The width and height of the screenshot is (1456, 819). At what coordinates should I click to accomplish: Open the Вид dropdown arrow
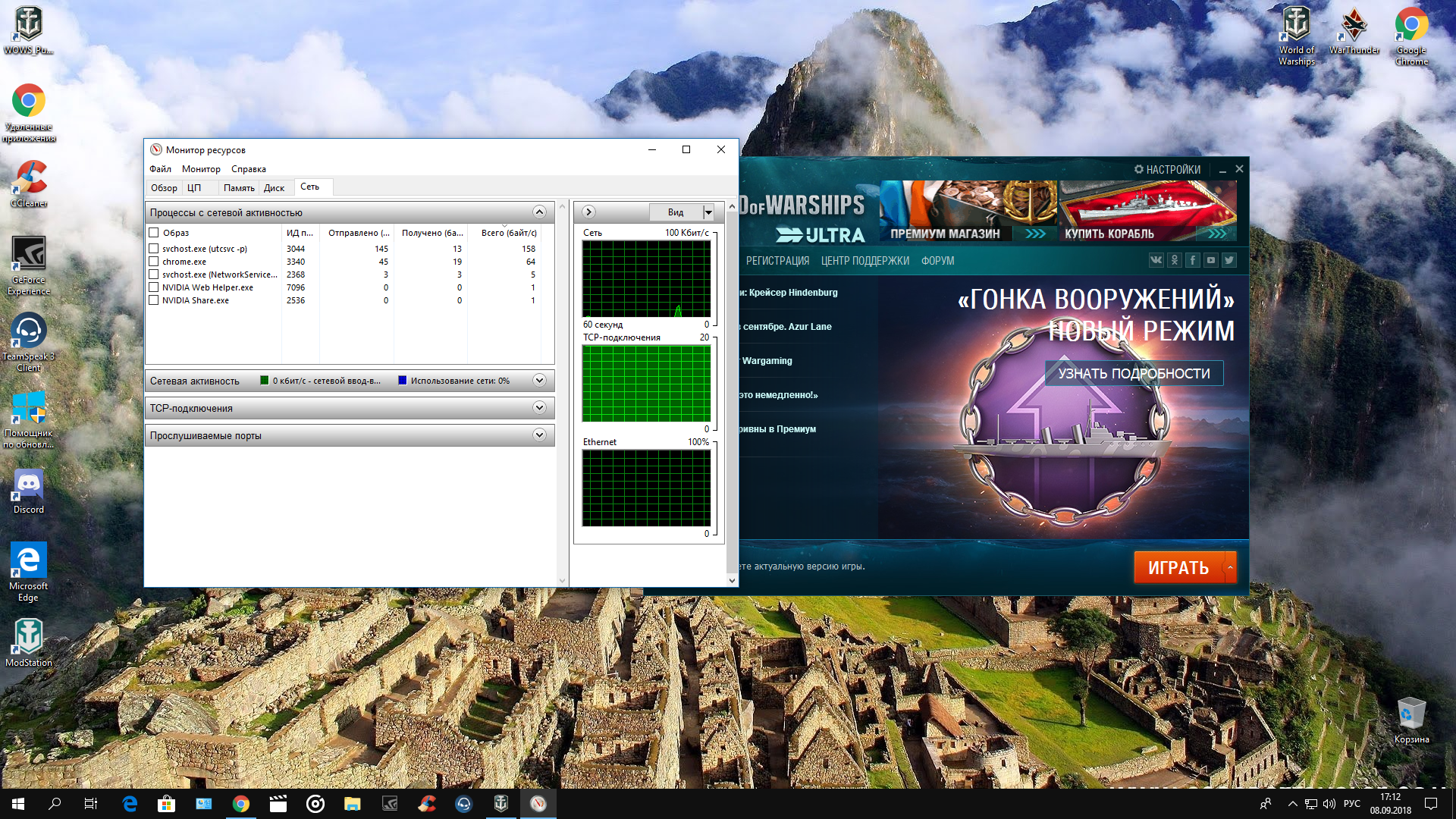(x=708, y=212)
